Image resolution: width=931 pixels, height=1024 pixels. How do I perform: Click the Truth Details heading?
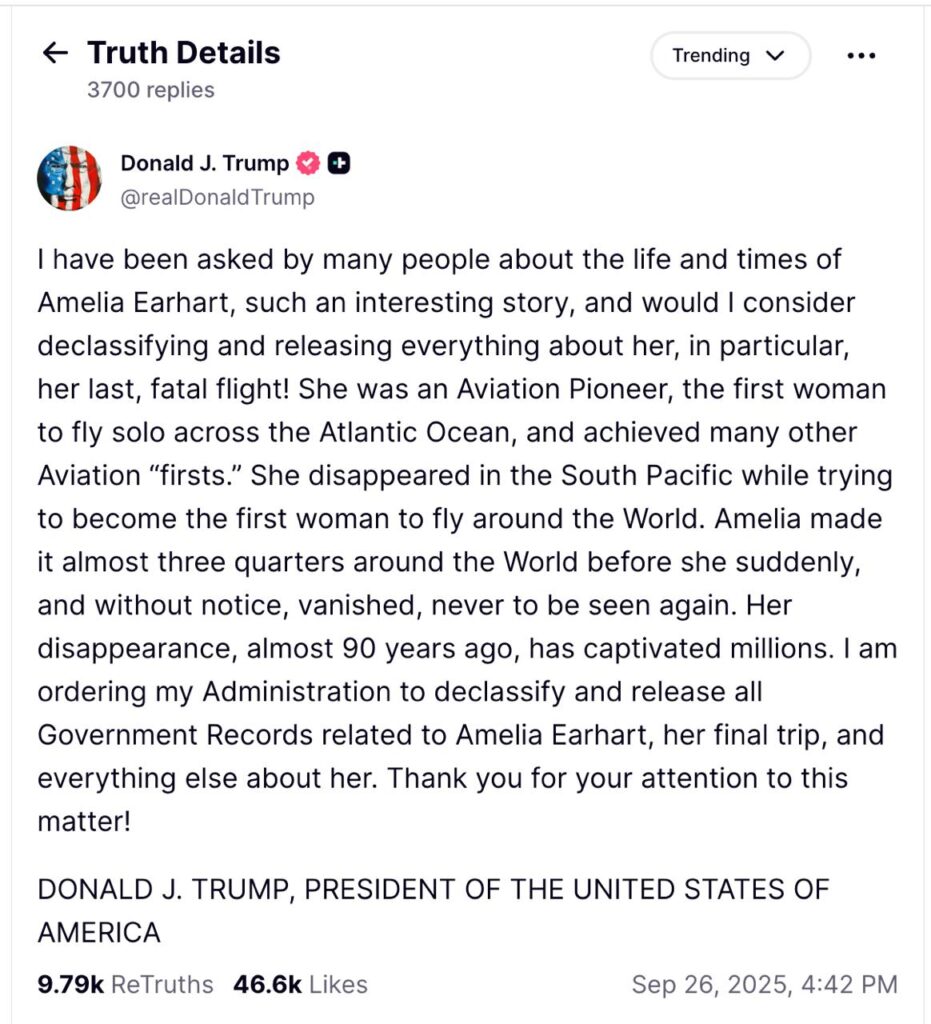coord(183,53)
